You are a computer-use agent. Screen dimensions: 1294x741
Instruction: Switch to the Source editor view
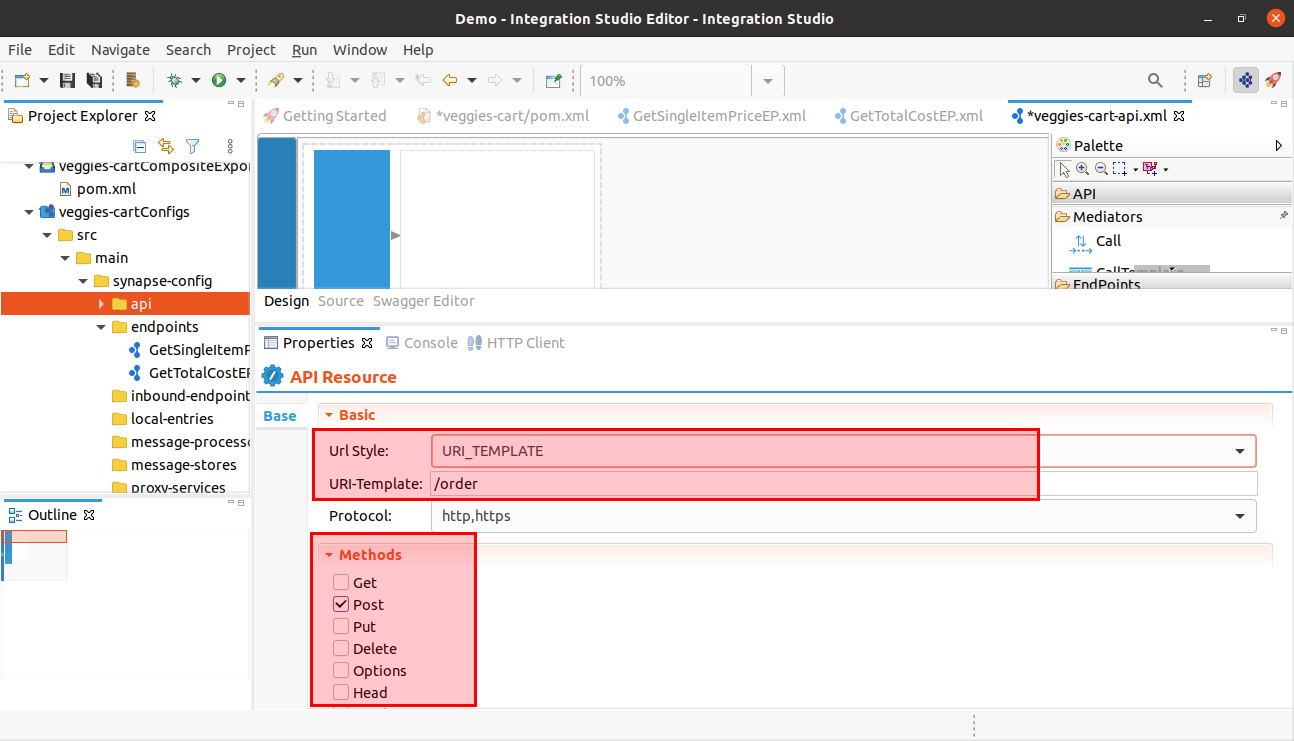click(x=340, y=301)
